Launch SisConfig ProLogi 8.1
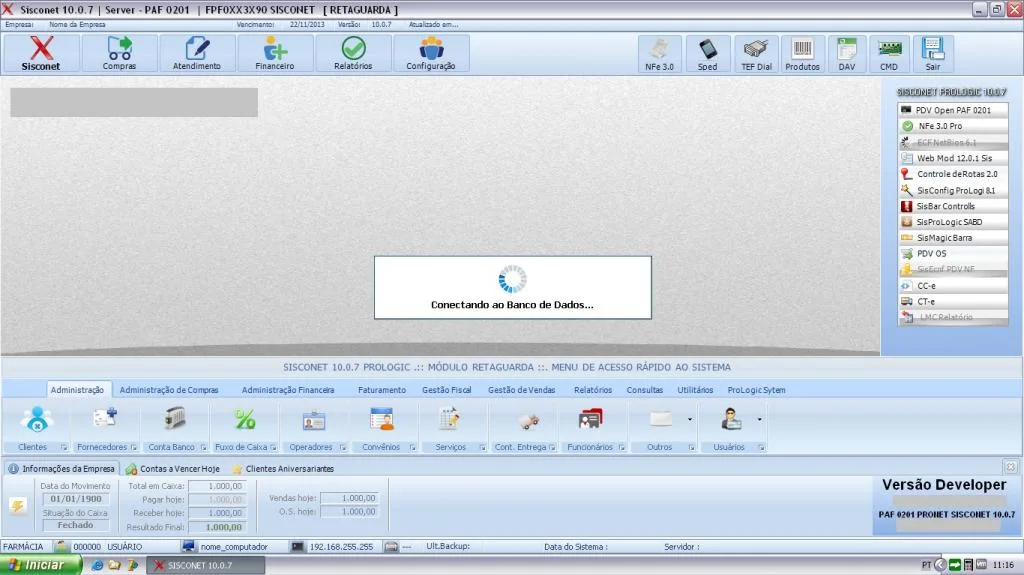 tap(953, 190)
